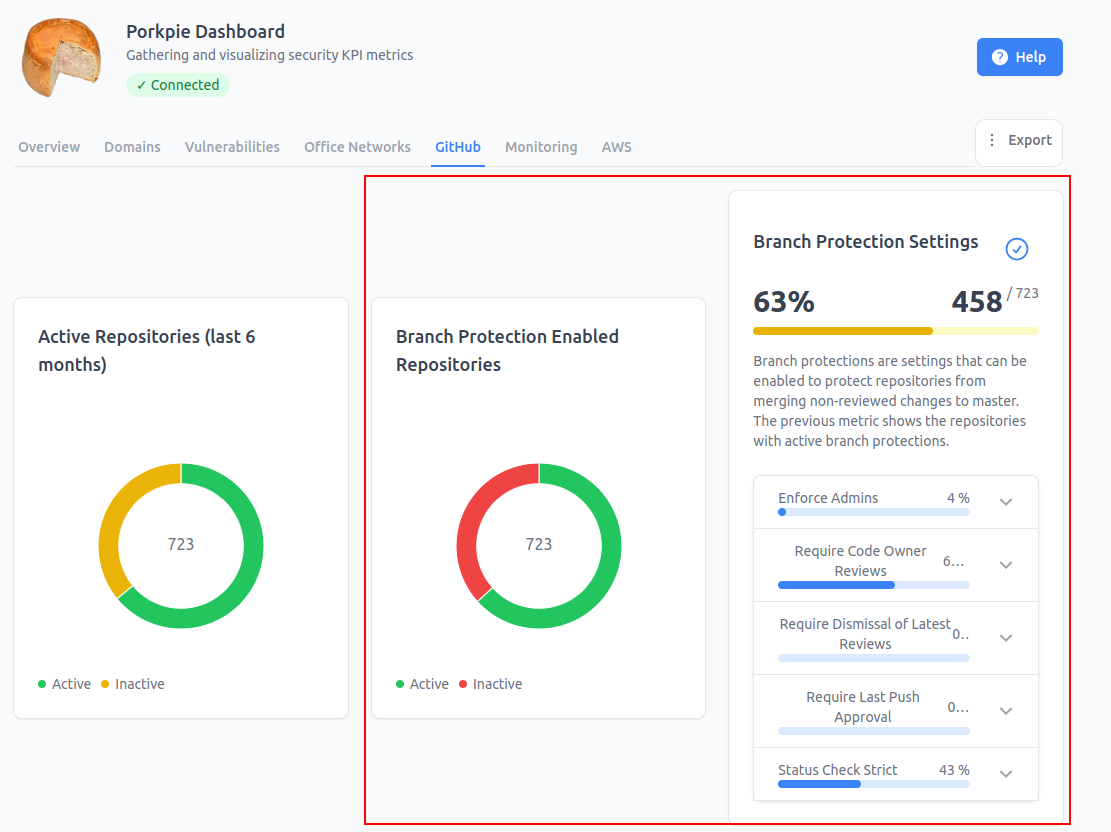Toggle green Active legend in Active Repositories chart

[64, 684]
